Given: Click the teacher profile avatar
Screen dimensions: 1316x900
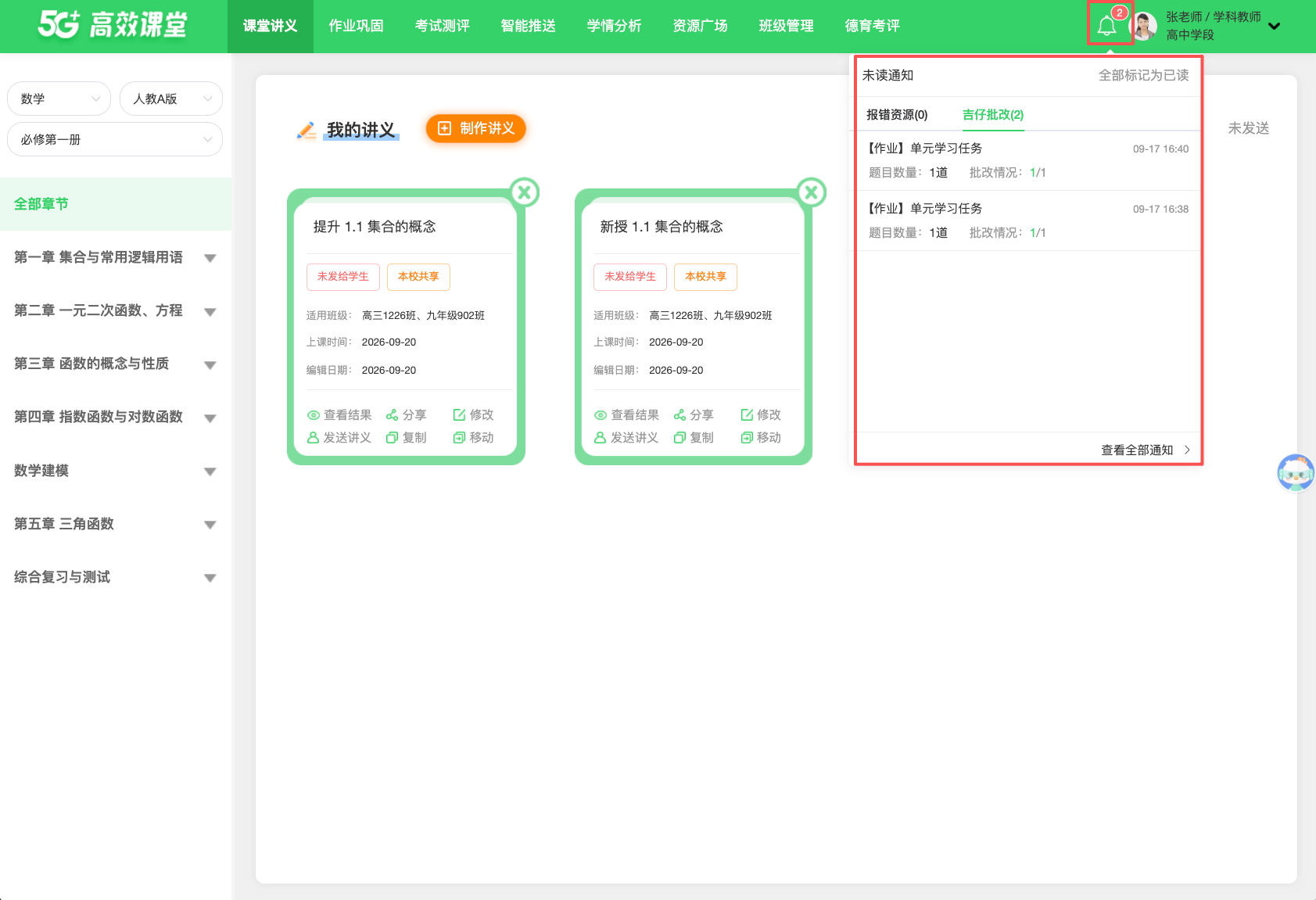Looking at the screenshot, I should pos(1144,26).
